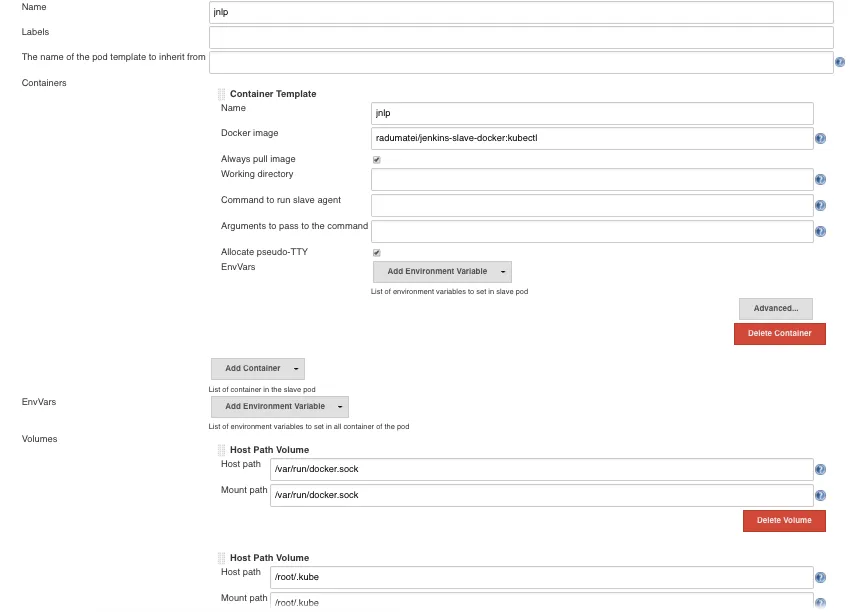This screenshot has height=612, width=852.
Task: Grab second Host Path Volume drag handle
Action: pyautogui.click(x=221, y=558)
